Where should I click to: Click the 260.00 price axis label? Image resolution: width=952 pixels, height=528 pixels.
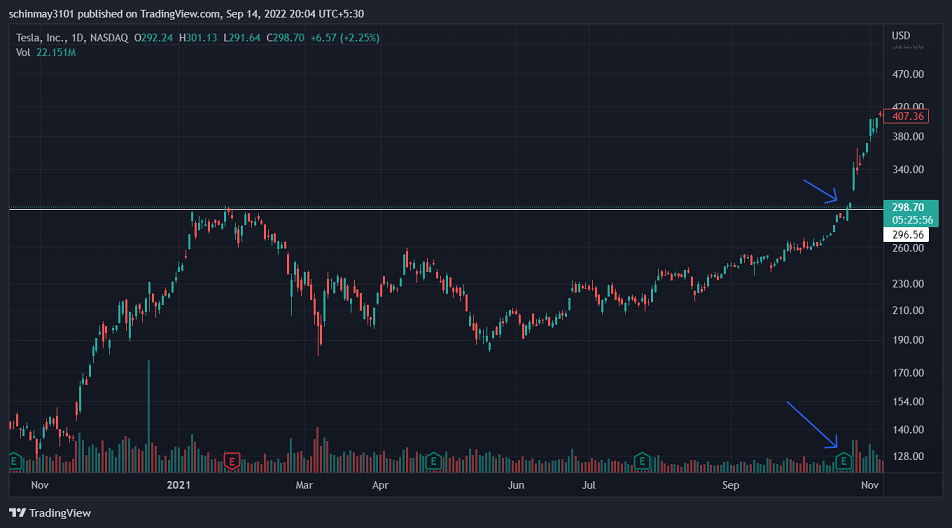908,248
